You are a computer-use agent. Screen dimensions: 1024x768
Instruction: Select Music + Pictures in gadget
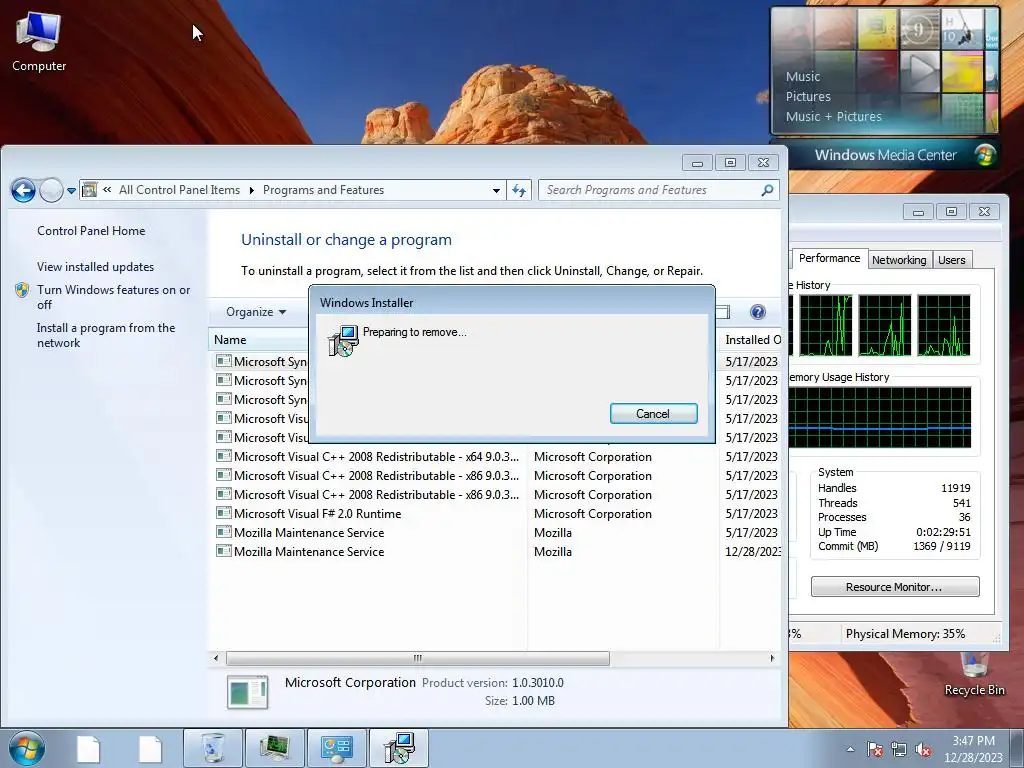pos(833,117)
